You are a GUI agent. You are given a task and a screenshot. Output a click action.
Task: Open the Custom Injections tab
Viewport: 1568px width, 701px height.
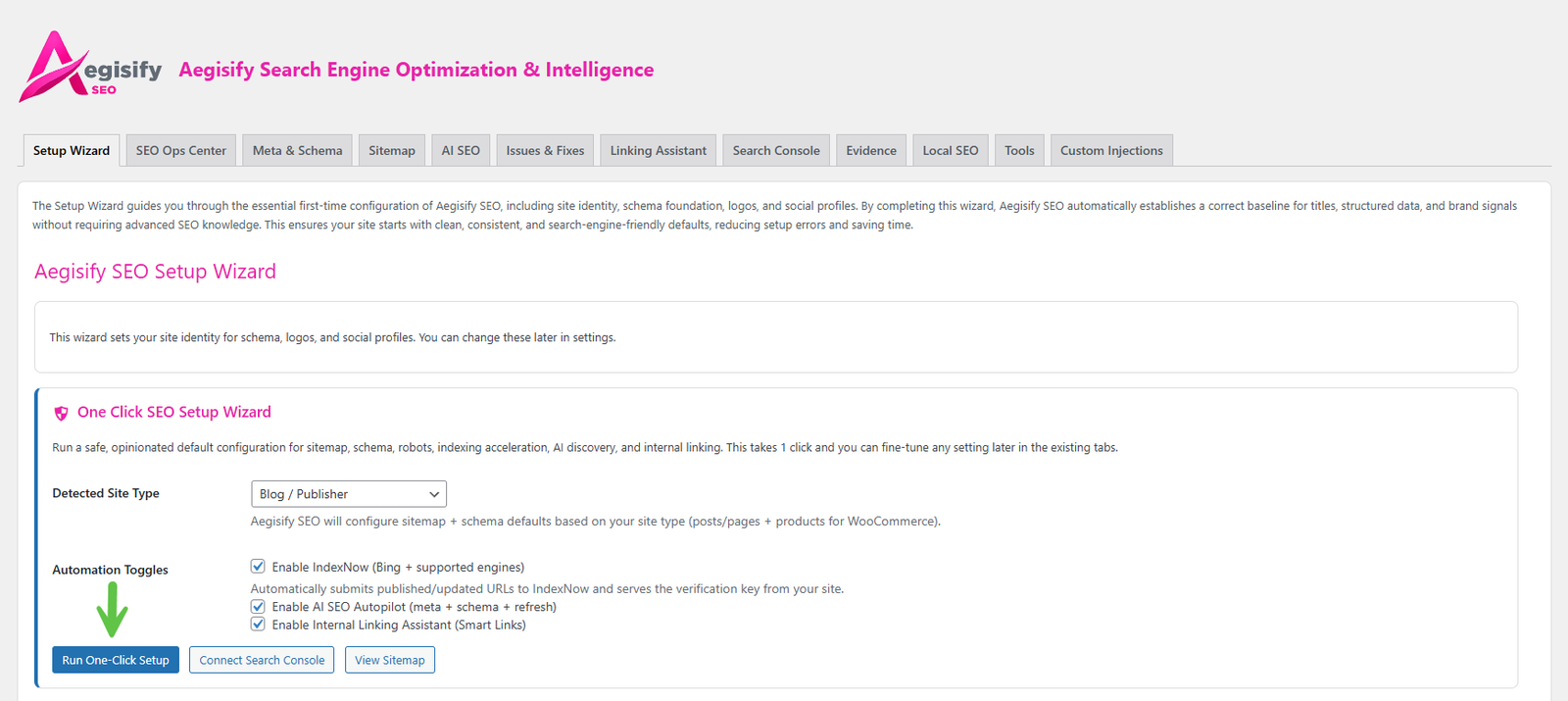click(1111, 151)
